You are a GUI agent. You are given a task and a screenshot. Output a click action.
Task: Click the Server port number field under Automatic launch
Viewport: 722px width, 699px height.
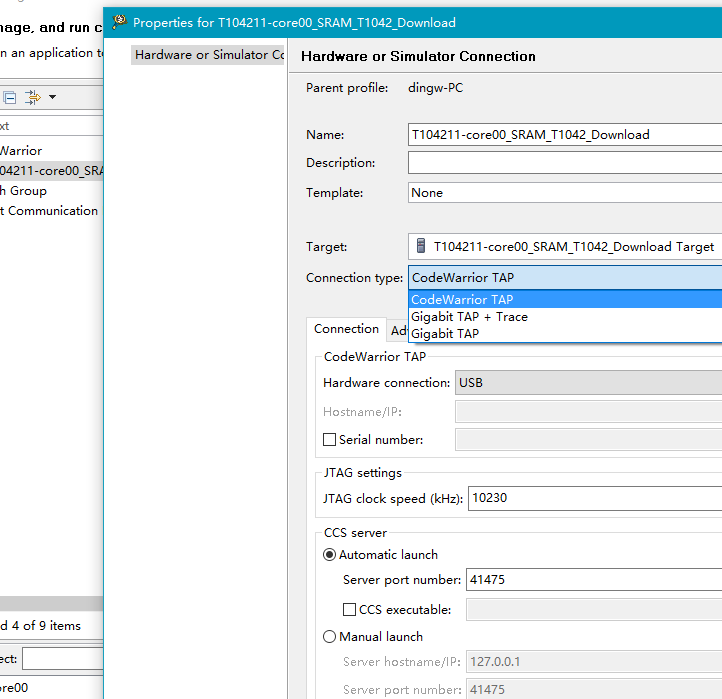[x=592, y=580]
